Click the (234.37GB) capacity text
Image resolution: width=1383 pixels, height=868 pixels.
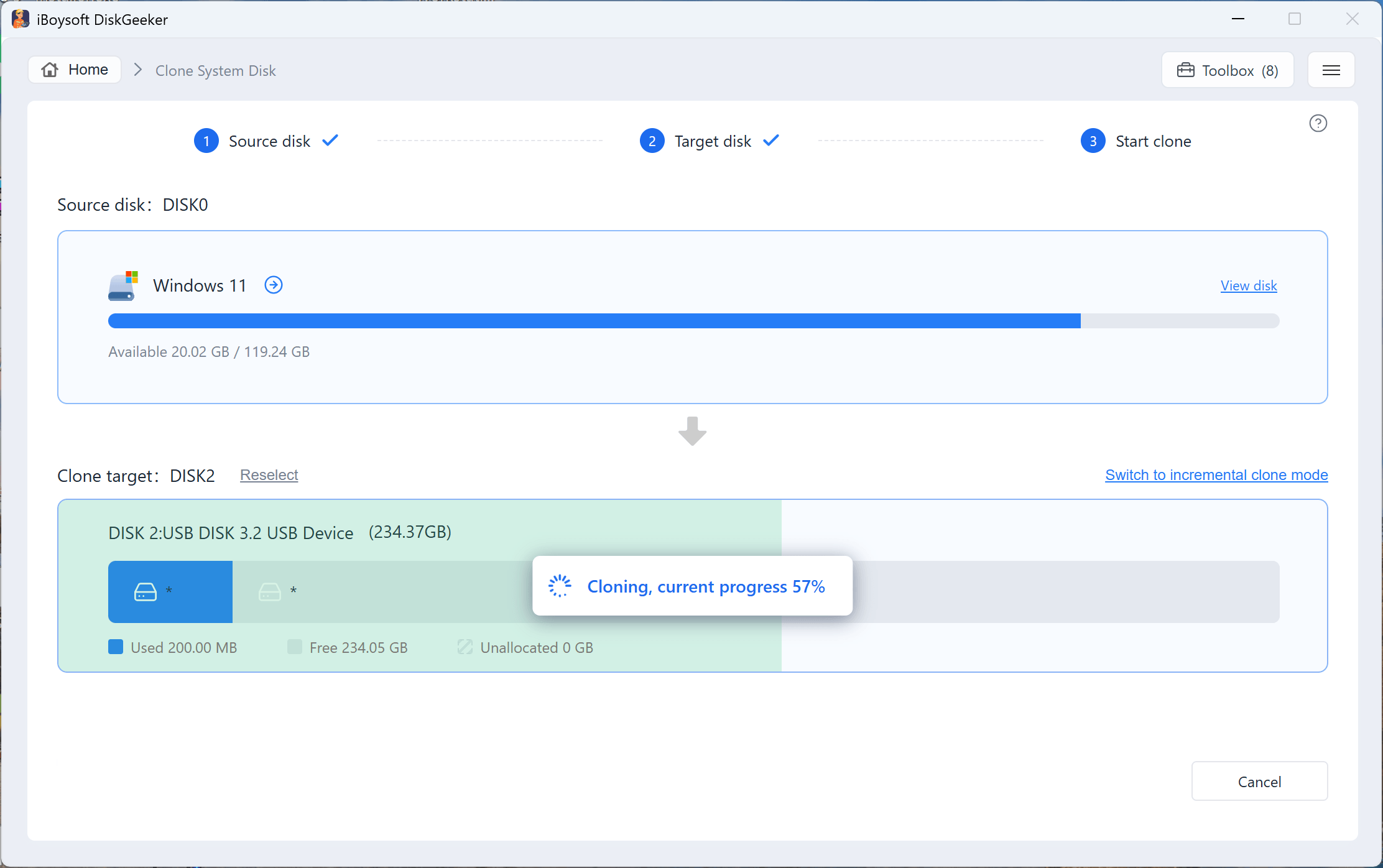(410, 532)
